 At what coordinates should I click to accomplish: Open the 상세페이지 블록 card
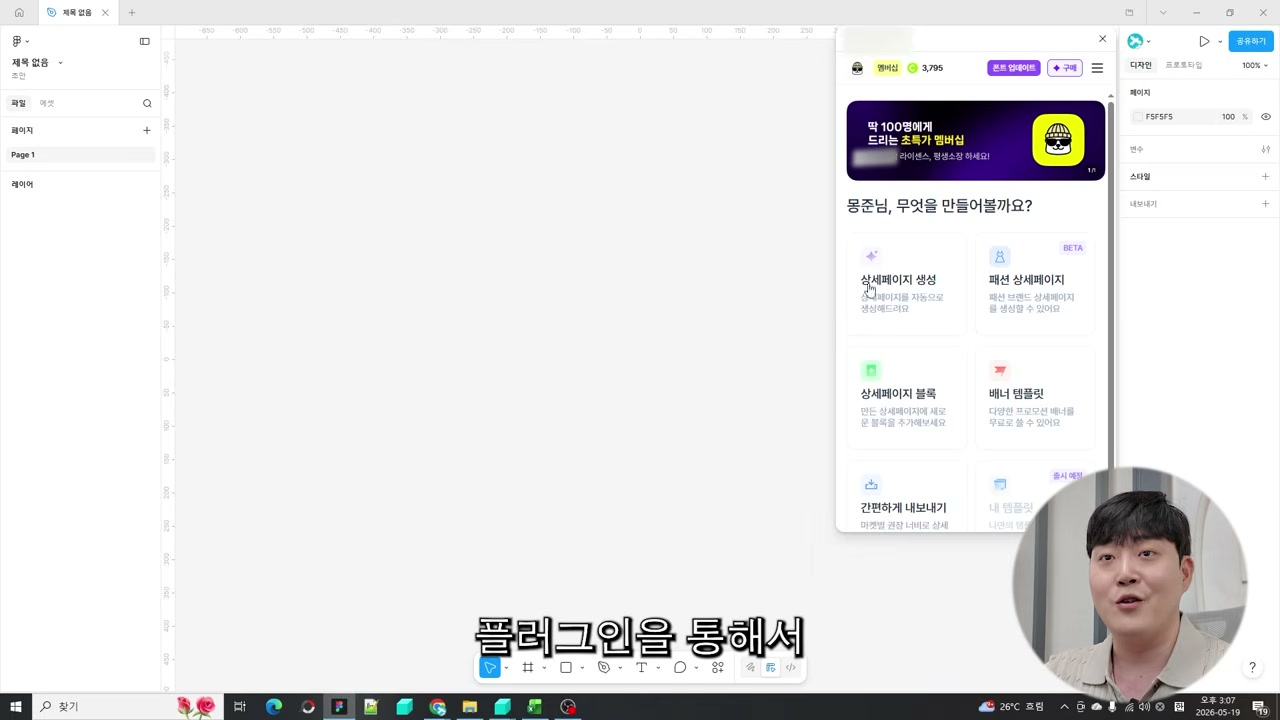tap(906, 396)
